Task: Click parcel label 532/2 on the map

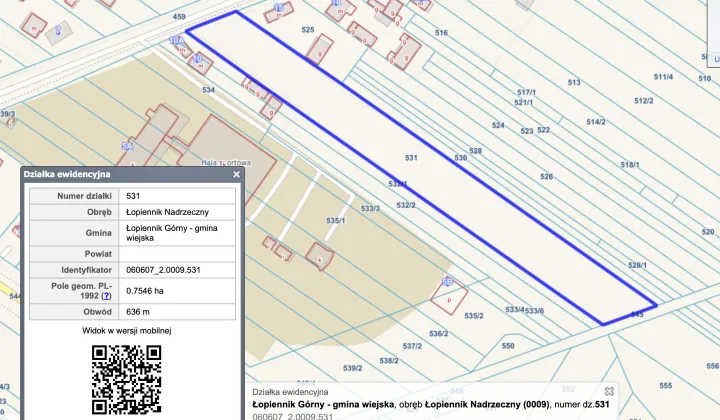Action: pyautogui.click(x=406, y=205)
